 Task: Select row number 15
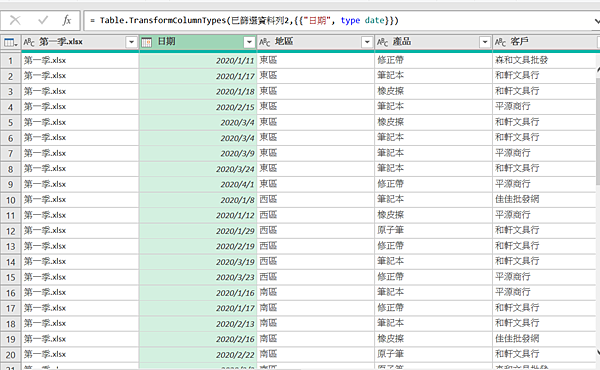click(x=11, y=277)
